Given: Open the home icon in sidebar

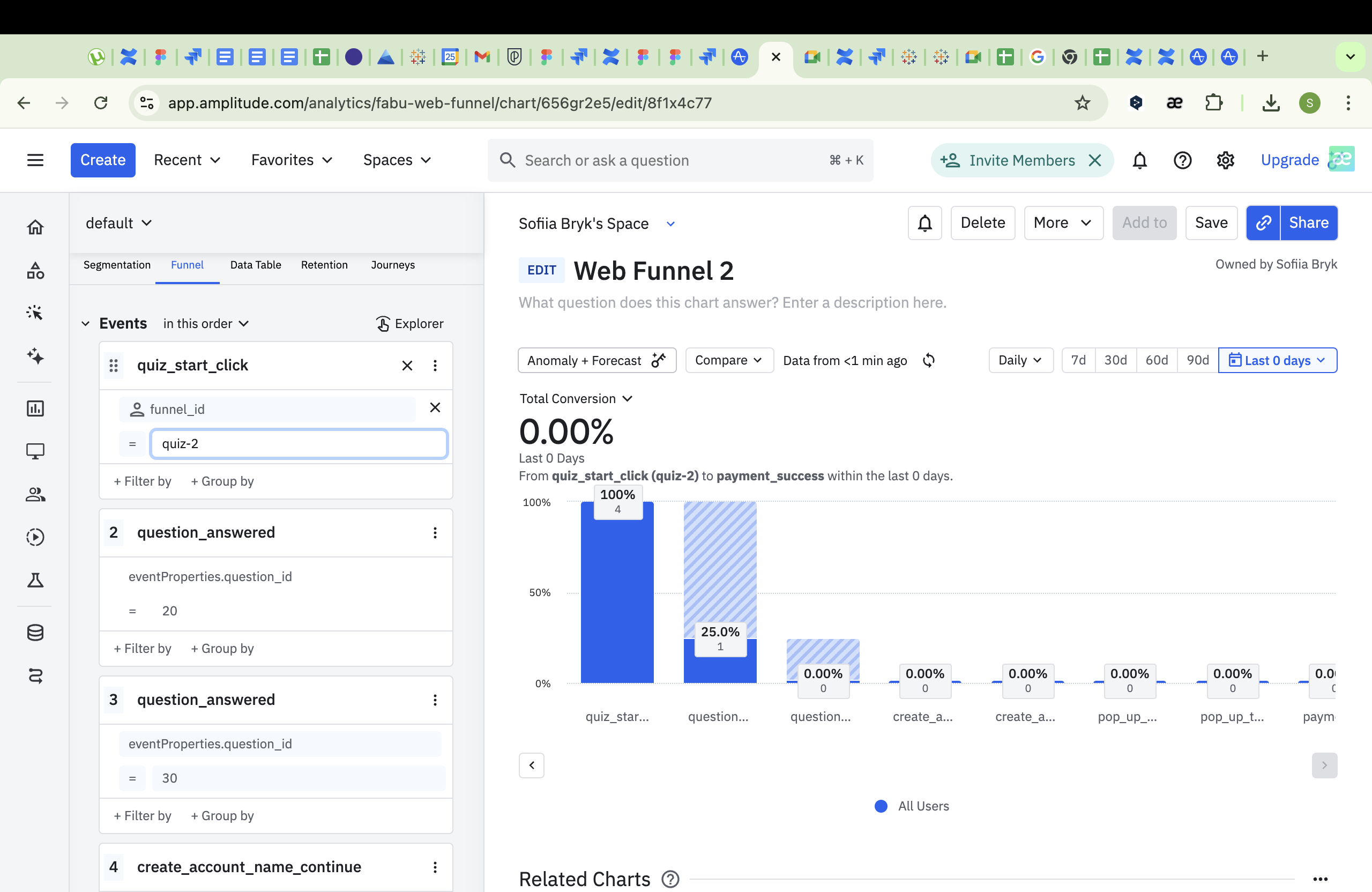Looking at the screenshot, I should (35, 227).
